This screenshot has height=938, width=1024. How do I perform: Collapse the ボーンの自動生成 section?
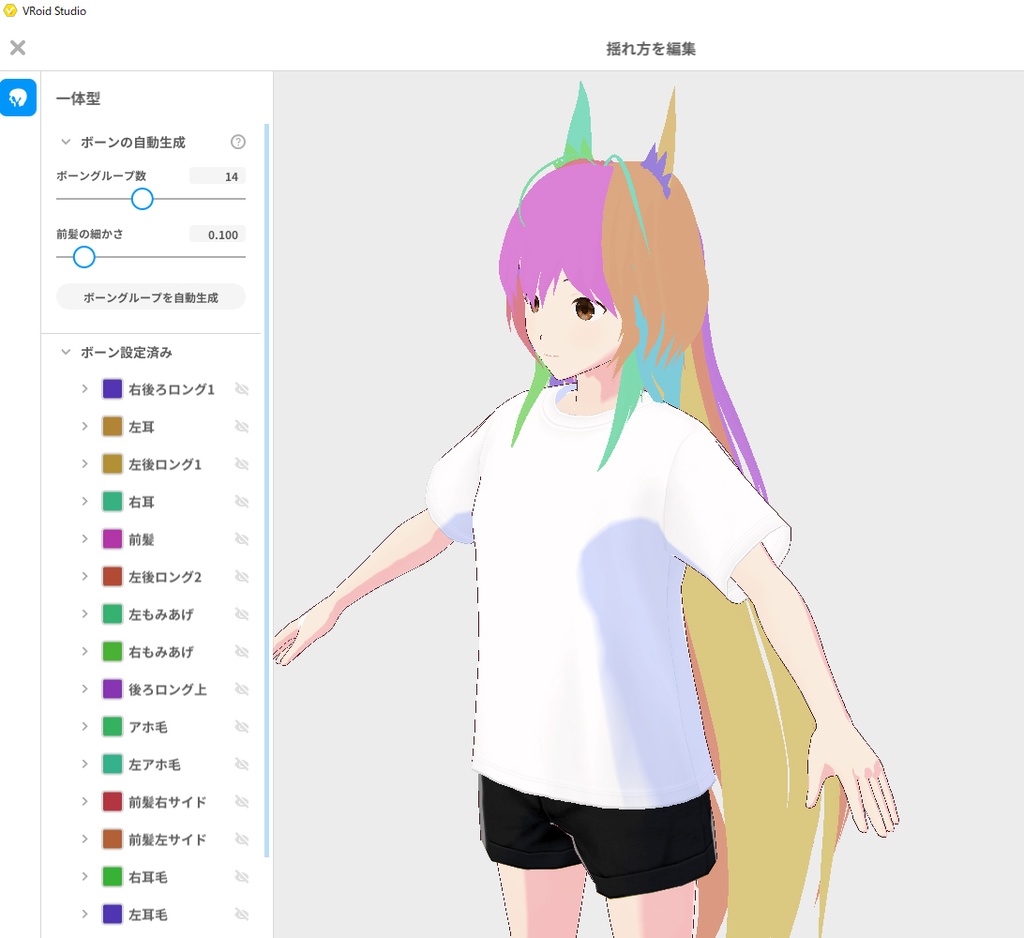click(x=64, y=142)
